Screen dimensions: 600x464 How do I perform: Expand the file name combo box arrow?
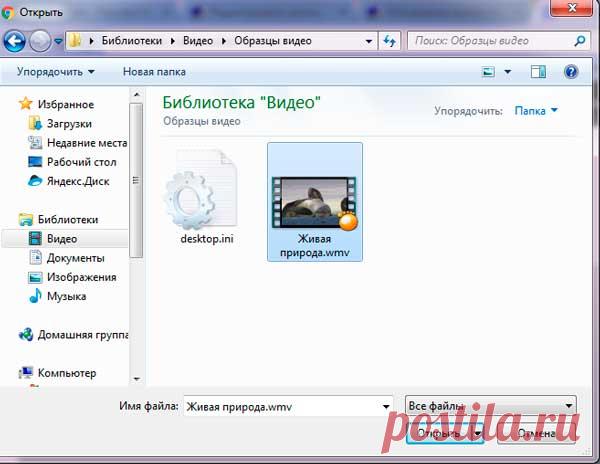click(x=386, y=406)
